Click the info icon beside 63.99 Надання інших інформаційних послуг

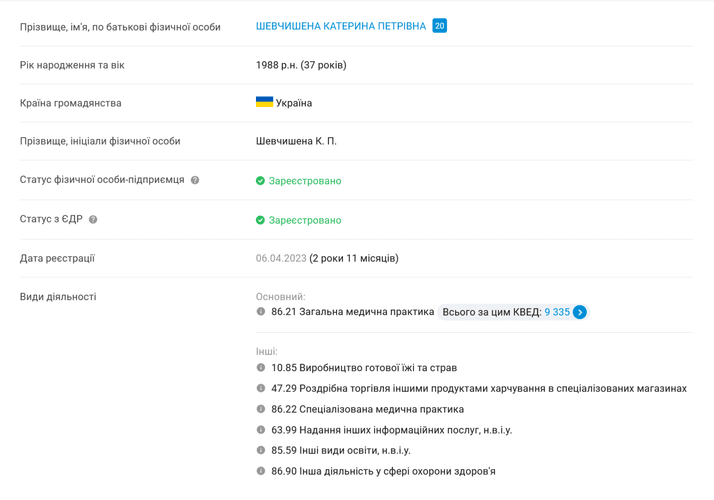261,430
